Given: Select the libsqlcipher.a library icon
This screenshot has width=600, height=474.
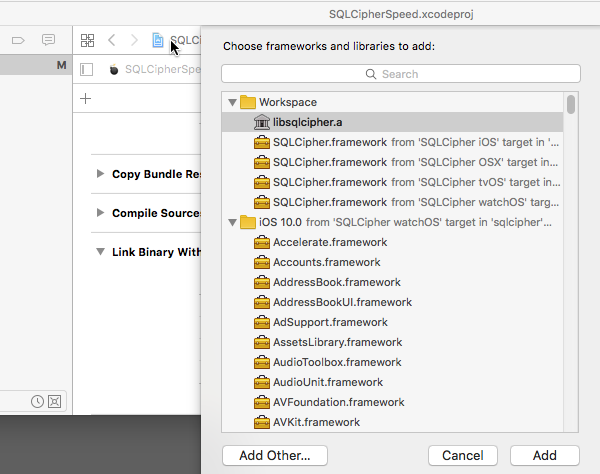Looking at the screenshot, I should pos(262,122).
